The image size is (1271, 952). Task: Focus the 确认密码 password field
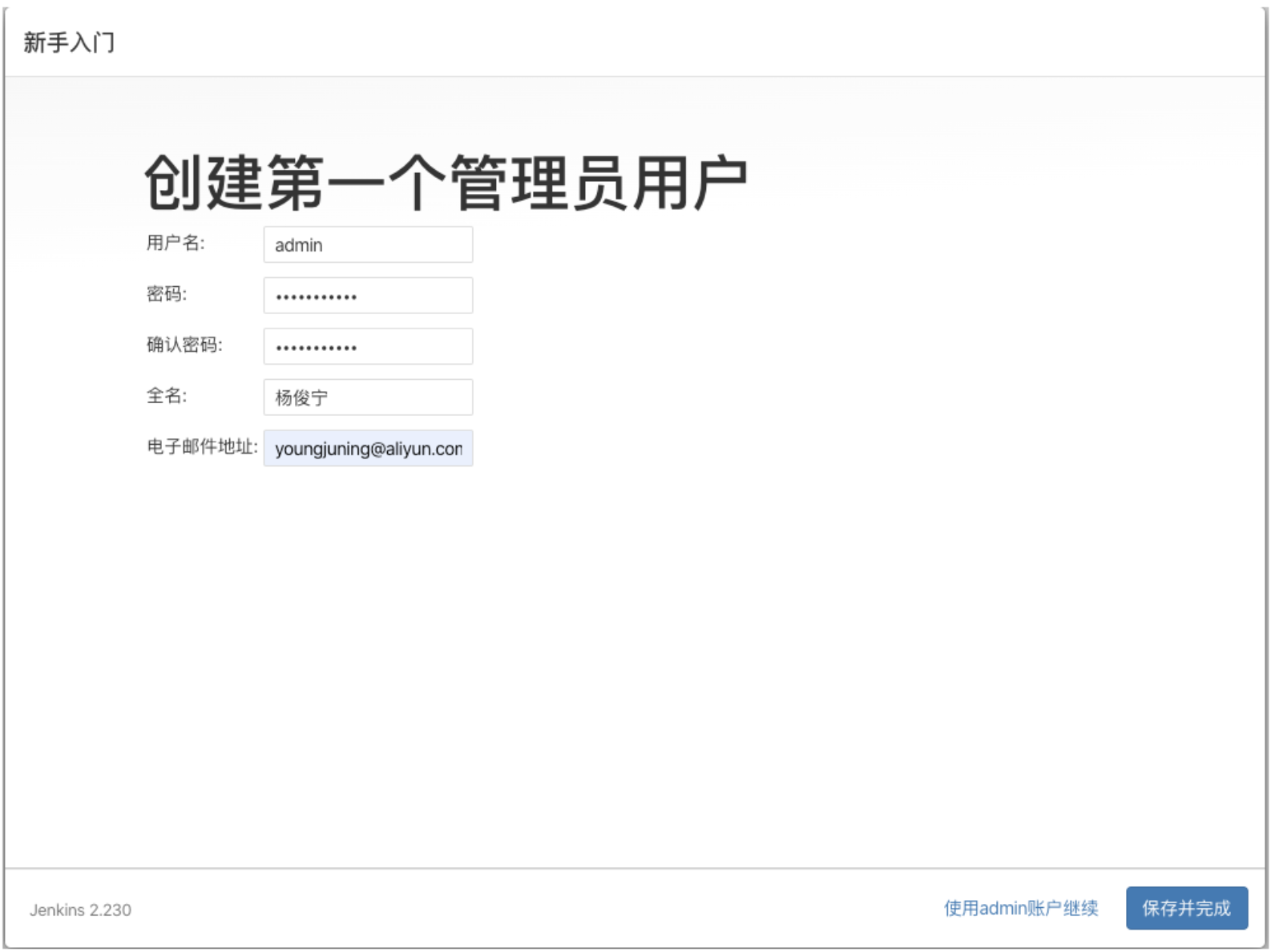click(x=368, y=346)
